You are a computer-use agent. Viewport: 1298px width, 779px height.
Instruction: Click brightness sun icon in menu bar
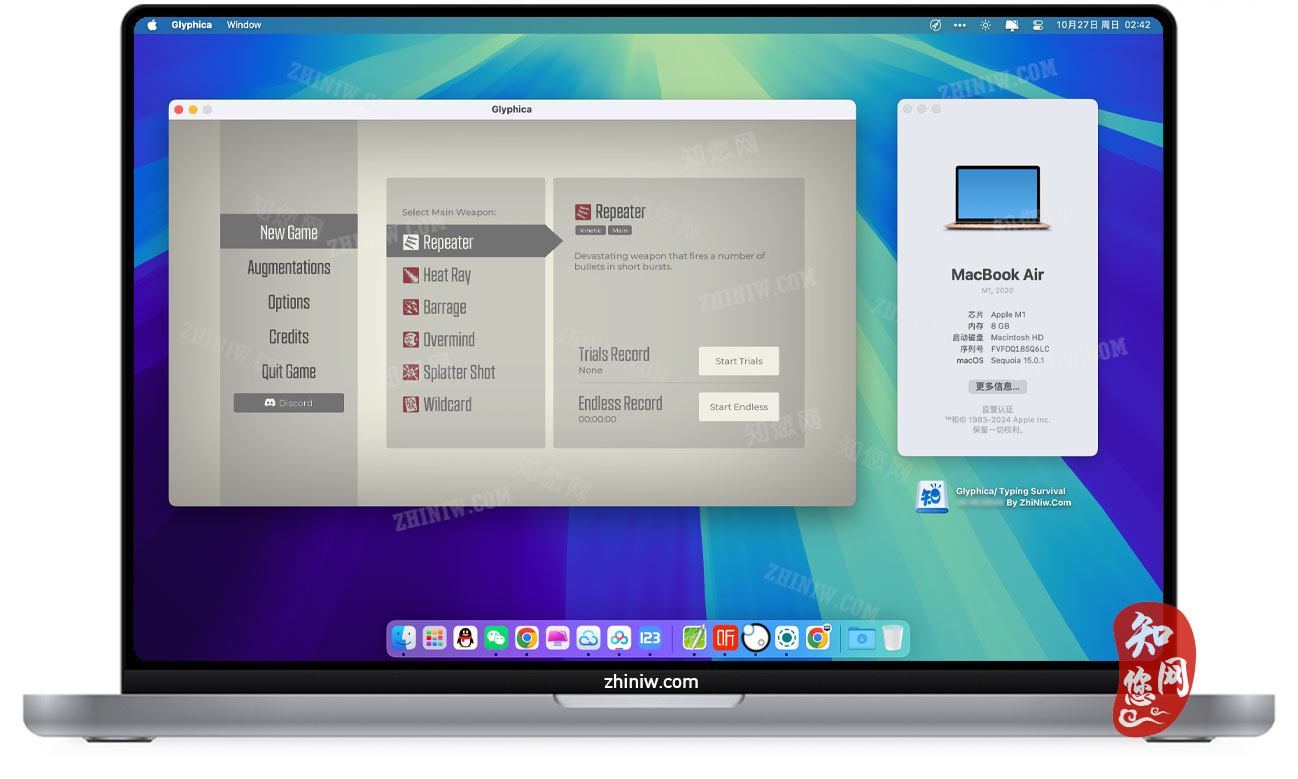coord(986,25)
